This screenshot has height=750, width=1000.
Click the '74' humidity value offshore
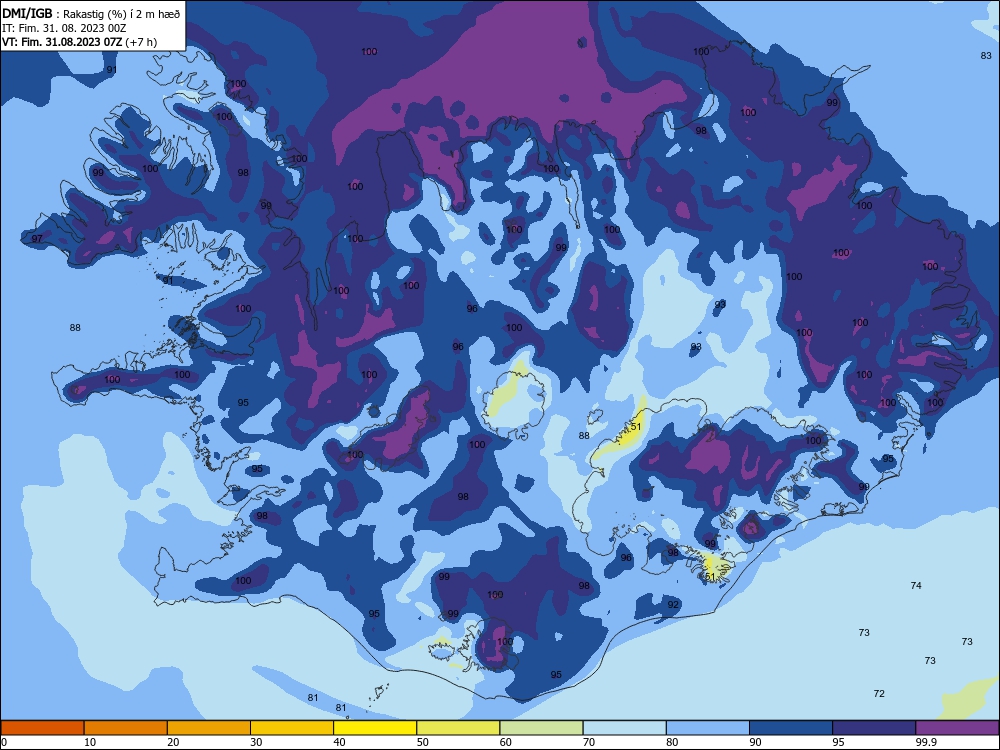916,585
